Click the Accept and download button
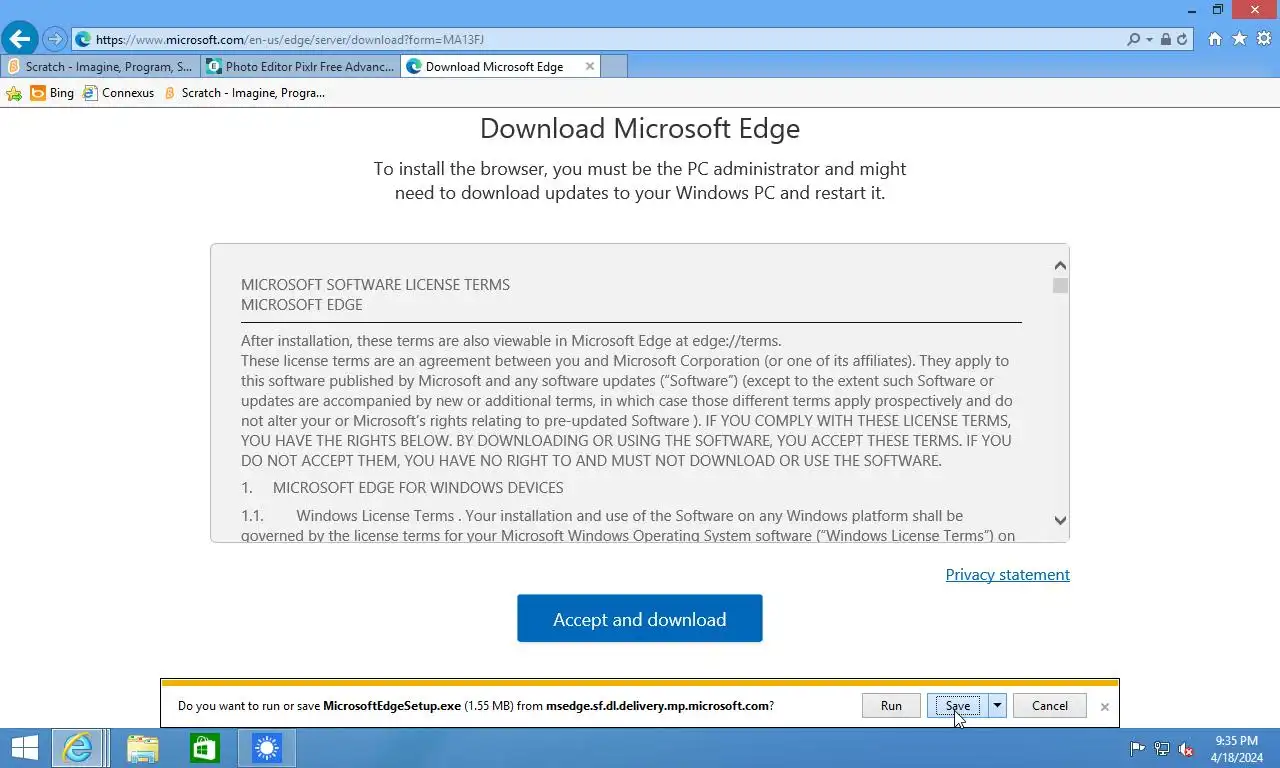 pos(640,619)
